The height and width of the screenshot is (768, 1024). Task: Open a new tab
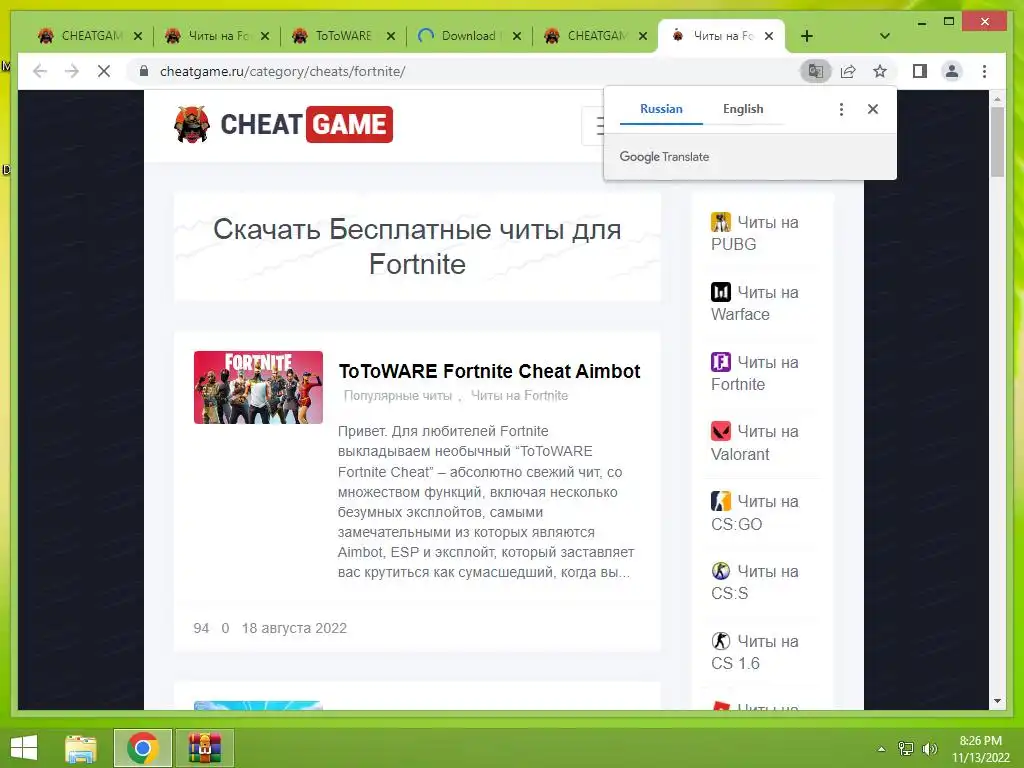pyautogui.click(x=807, y=36)
